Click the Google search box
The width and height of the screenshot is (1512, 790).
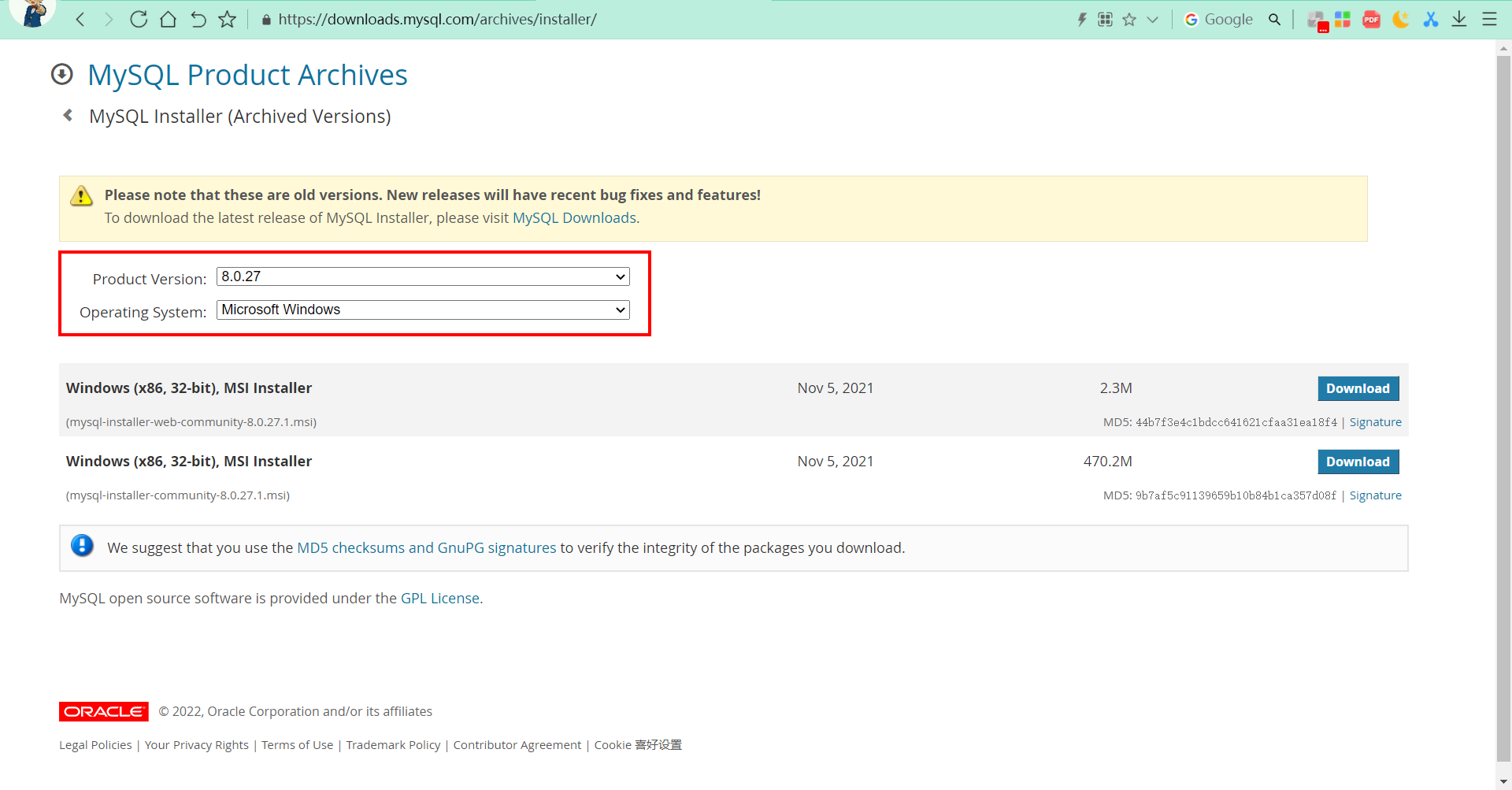click(1228, 20)
